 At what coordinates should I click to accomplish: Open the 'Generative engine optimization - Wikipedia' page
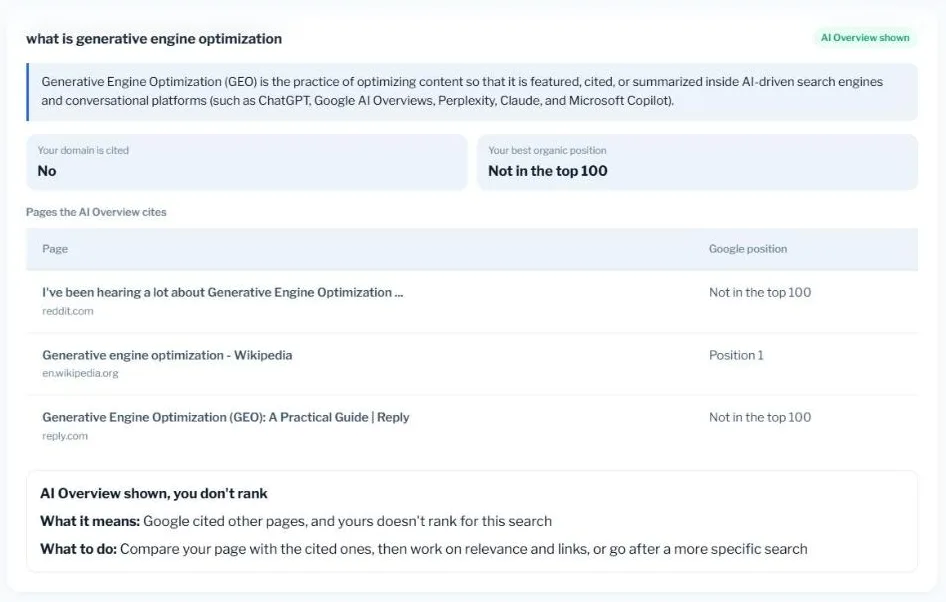pos(167,355)
